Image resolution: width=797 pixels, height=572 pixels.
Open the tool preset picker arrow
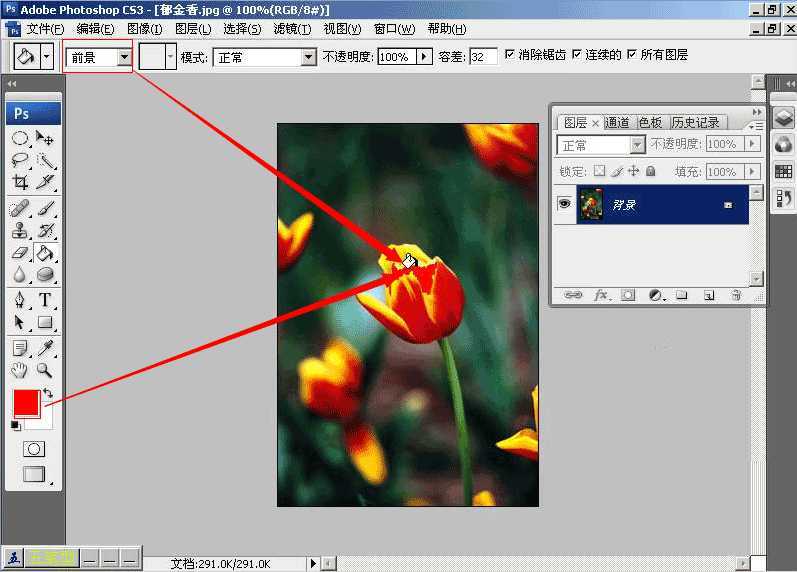tap(47, 56)
